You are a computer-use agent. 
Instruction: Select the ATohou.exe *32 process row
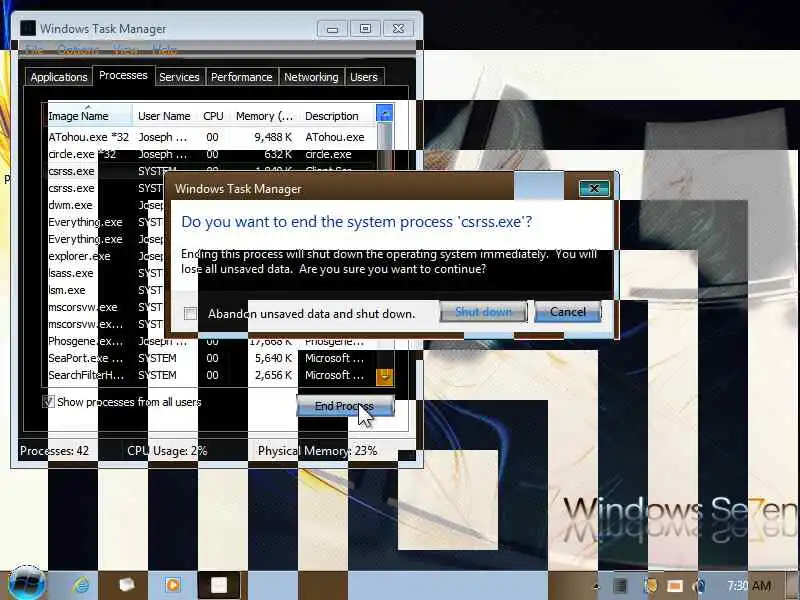(212, 137)
